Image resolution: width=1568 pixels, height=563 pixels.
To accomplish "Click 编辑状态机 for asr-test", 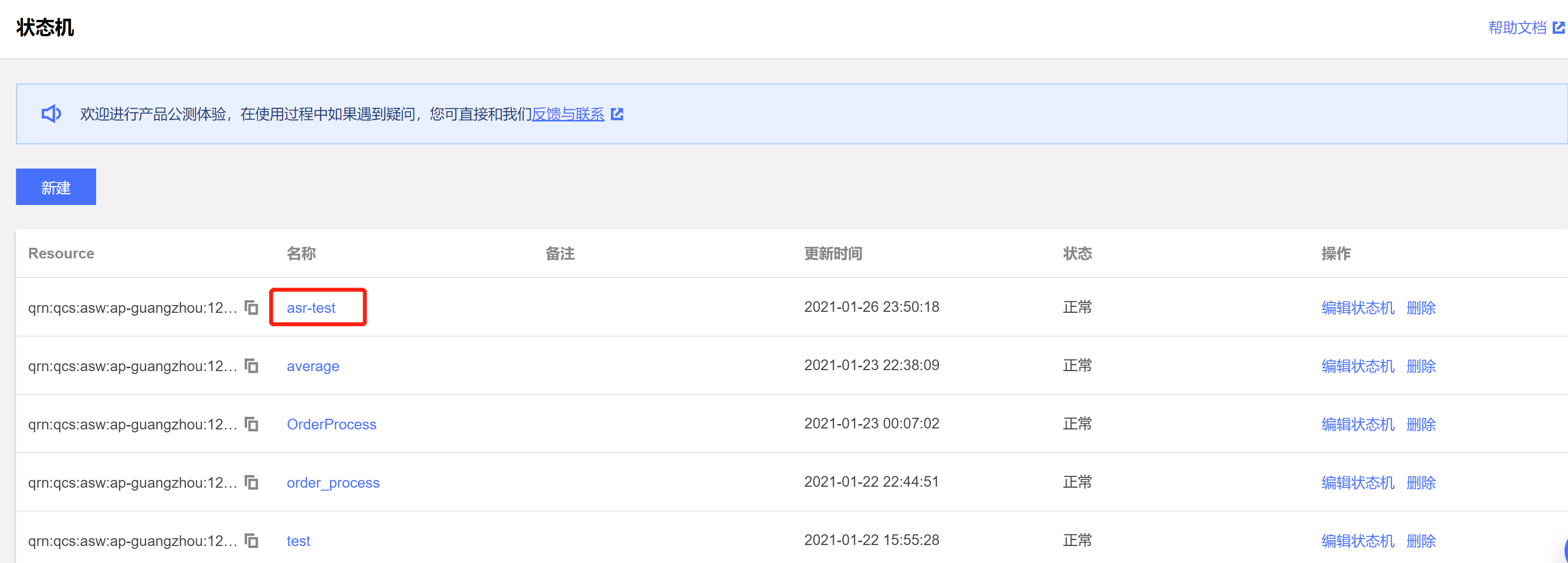I will tap(1357, 307).
